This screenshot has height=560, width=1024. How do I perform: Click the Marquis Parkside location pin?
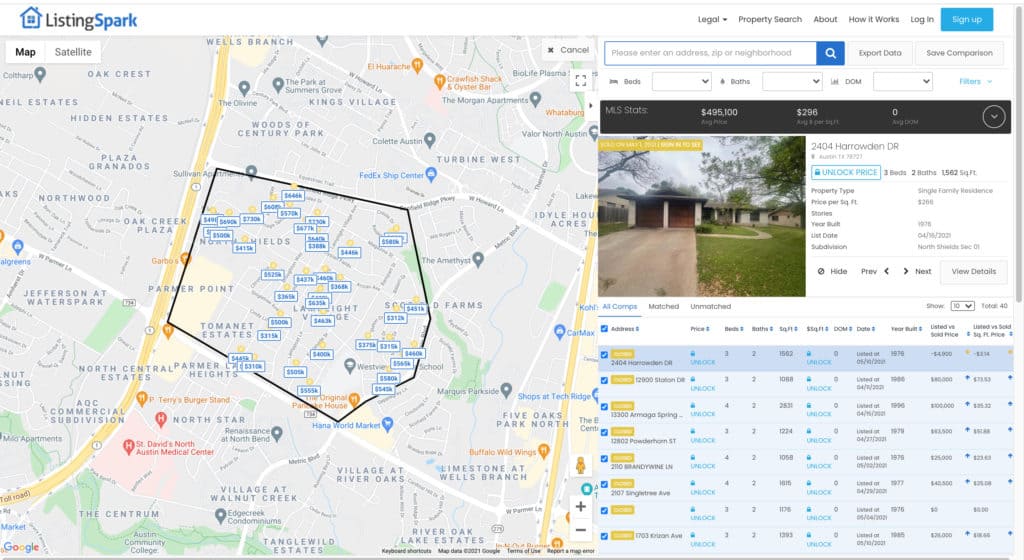(x=506, y=391)
